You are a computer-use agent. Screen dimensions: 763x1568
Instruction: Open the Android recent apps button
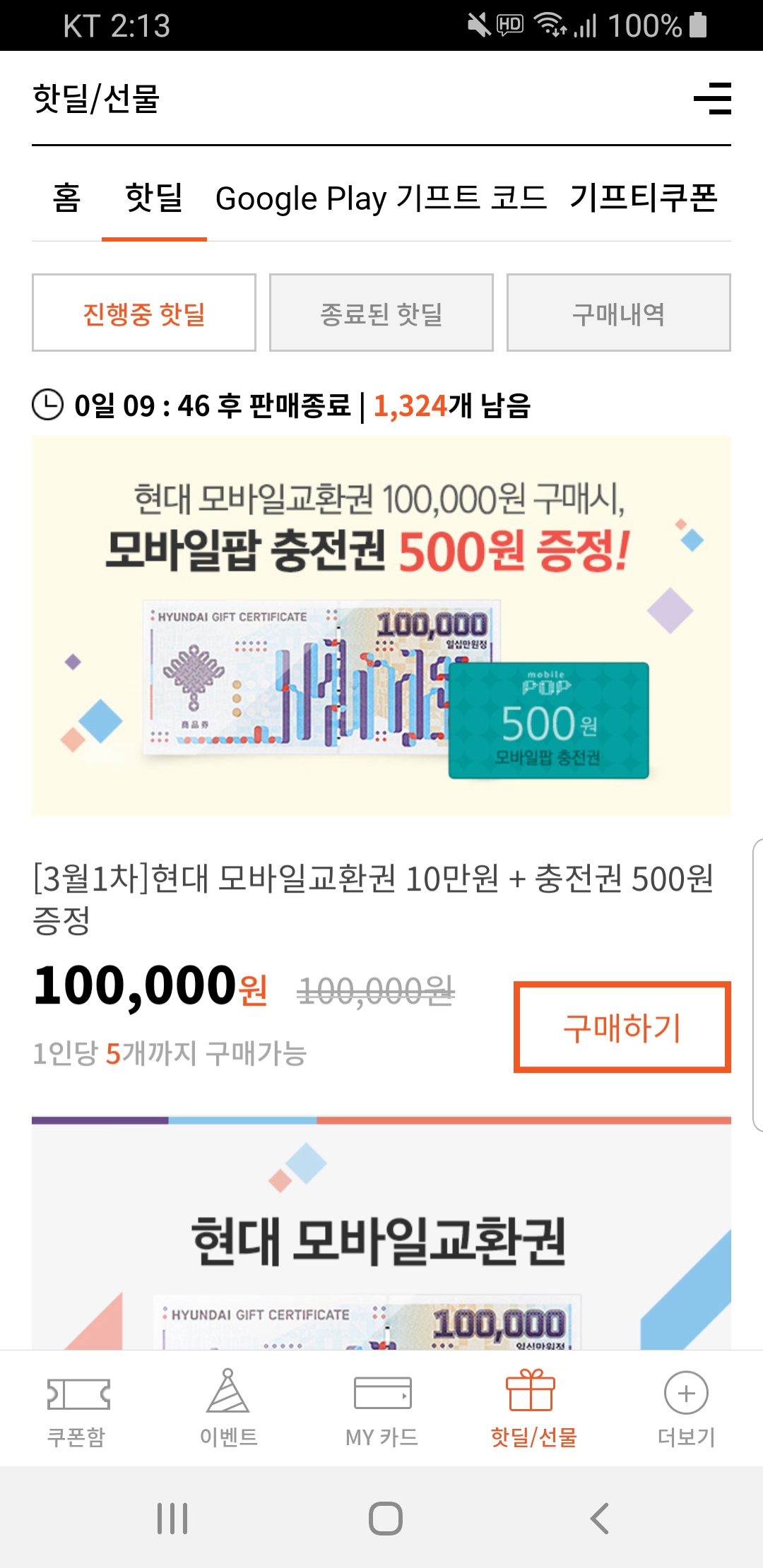(x=172, y=1518)
